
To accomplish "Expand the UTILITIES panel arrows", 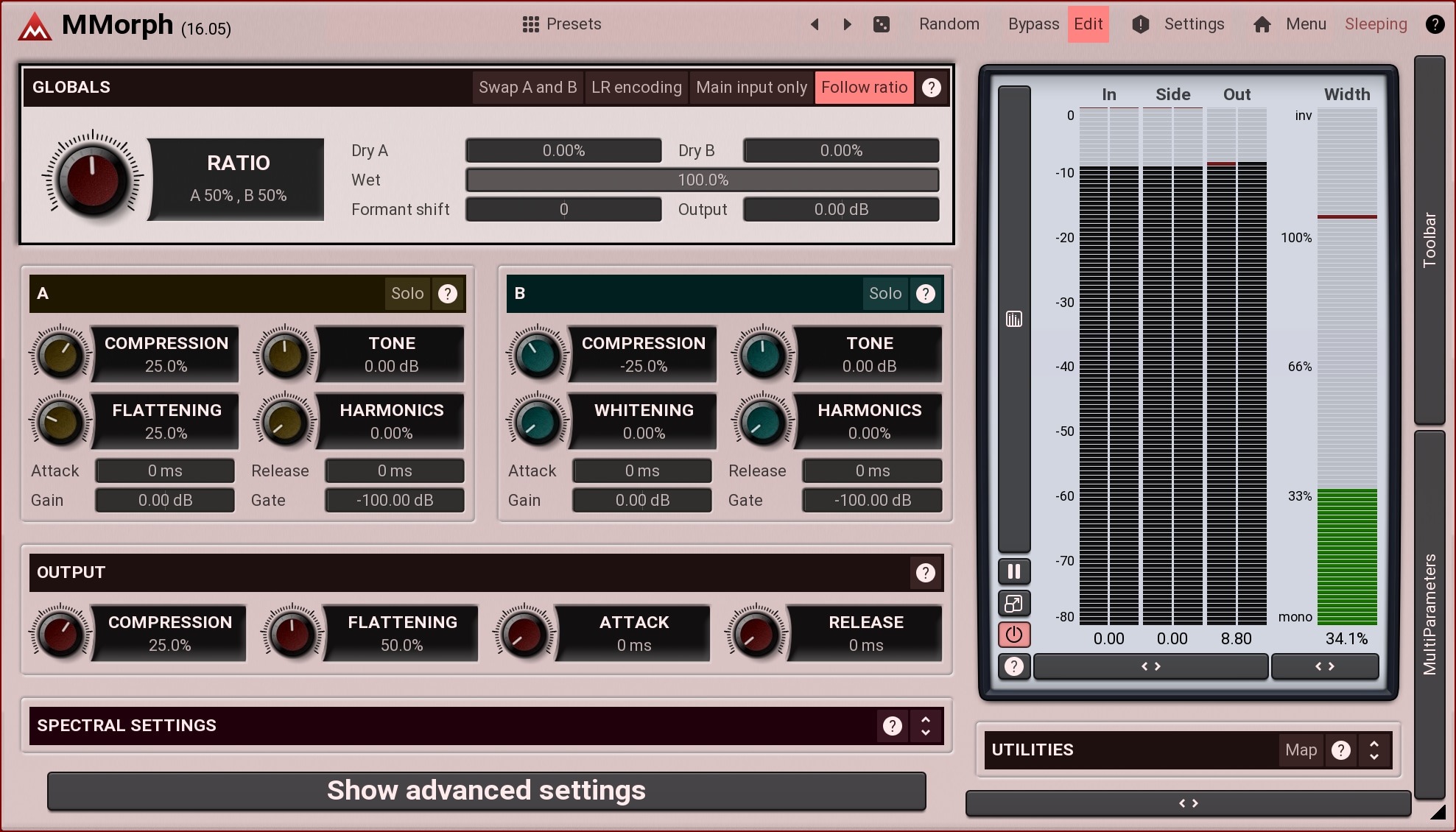I will tap(1374, 750).
